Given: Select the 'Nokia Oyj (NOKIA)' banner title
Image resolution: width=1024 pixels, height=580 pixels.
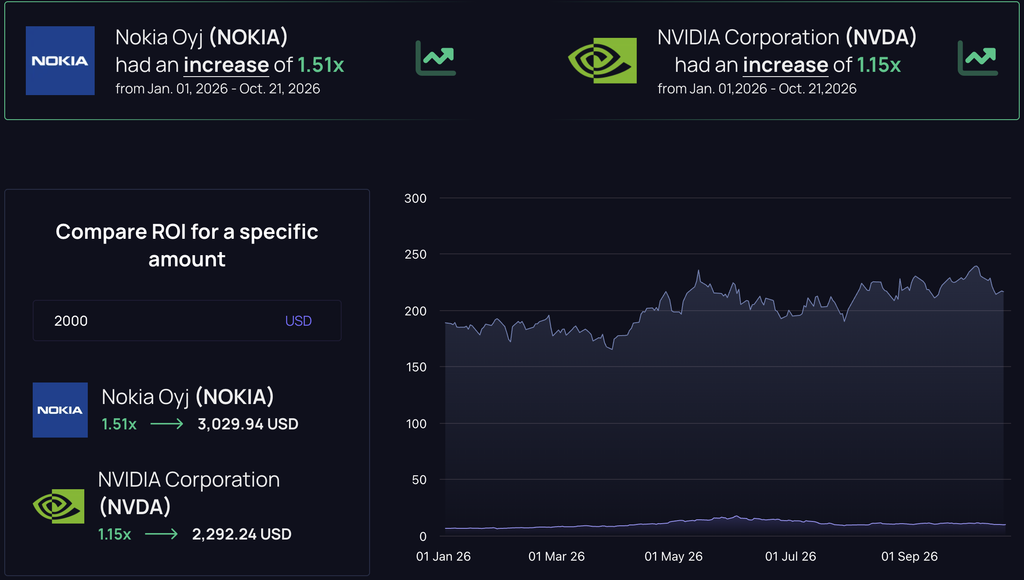Looking at the screenshot, I should (202, 37).
